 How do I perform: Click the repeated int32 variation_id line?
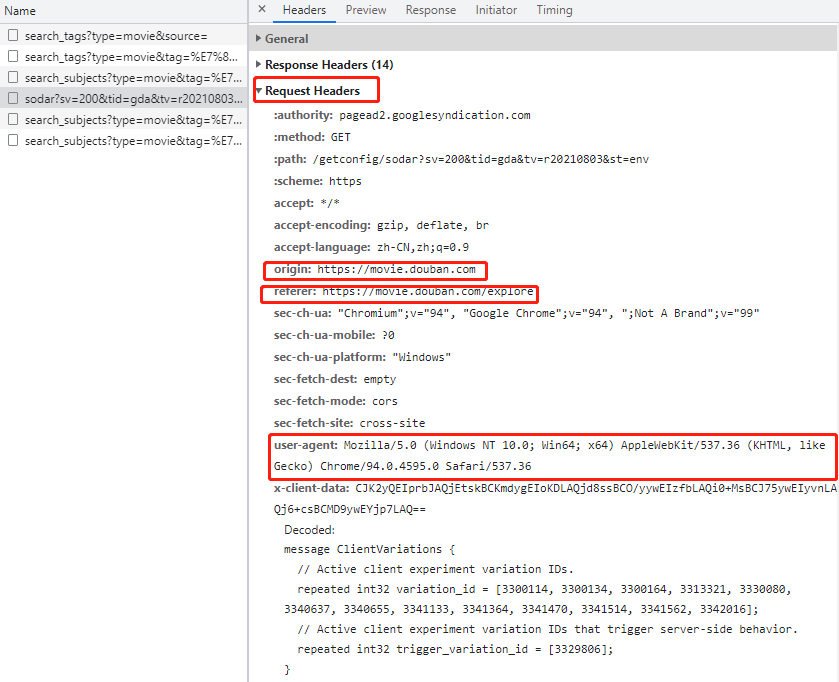tap(537, 599)
